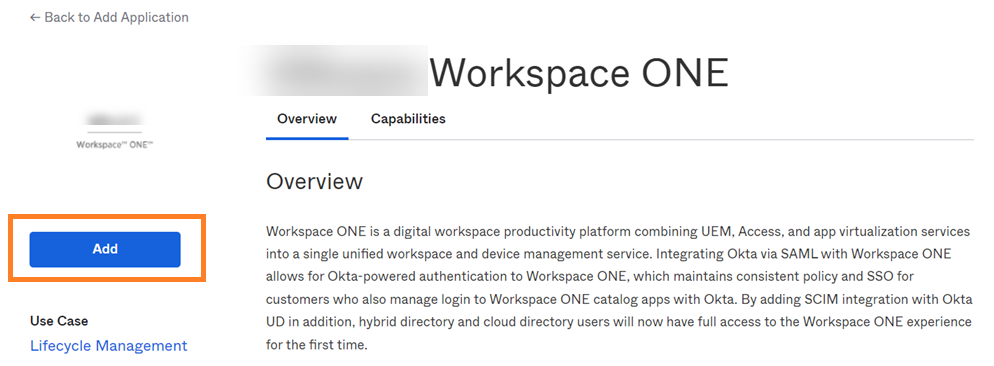This screenshot has height=366, width=994.
Task: Click the Use Case label
Action: click(x=59, y=321)
